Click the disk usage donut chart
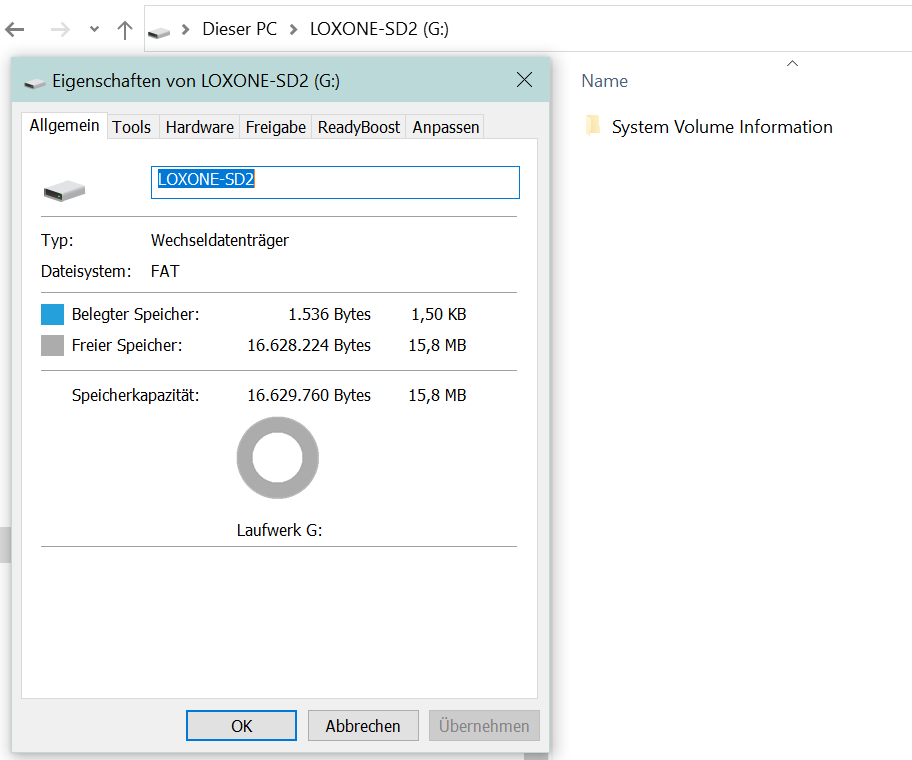Viewport: 912px width, 760px height. tap(277, 458)
